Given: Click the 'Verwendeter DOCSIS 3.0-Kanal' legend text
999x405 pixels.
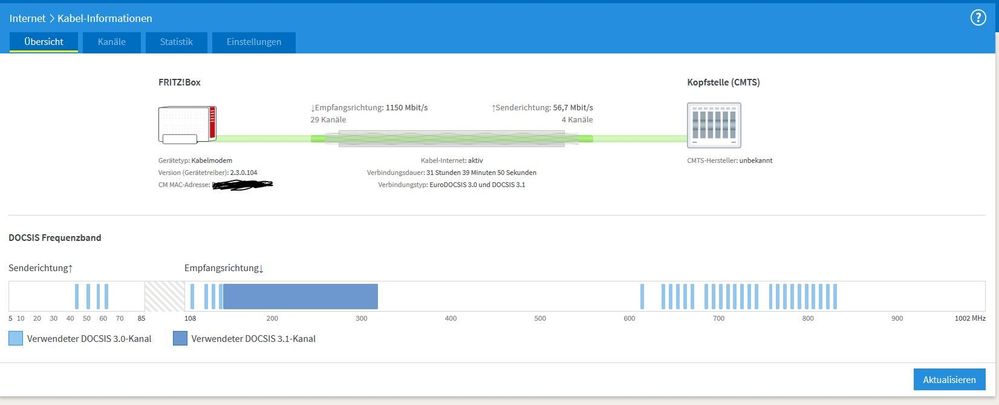Looking at the screenshot, I should pyautogui.click(x=89, y=339).
